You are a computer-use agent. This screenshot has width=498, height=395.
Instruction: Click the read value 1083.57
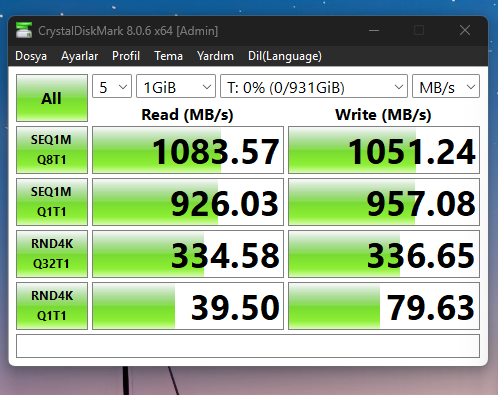point(188,150)
